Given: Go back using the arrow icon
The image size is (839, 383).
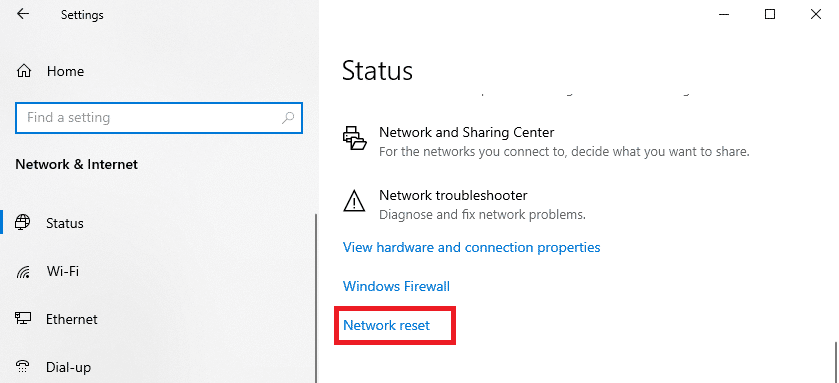Looking at the screenshot, I should click(23, 14).
